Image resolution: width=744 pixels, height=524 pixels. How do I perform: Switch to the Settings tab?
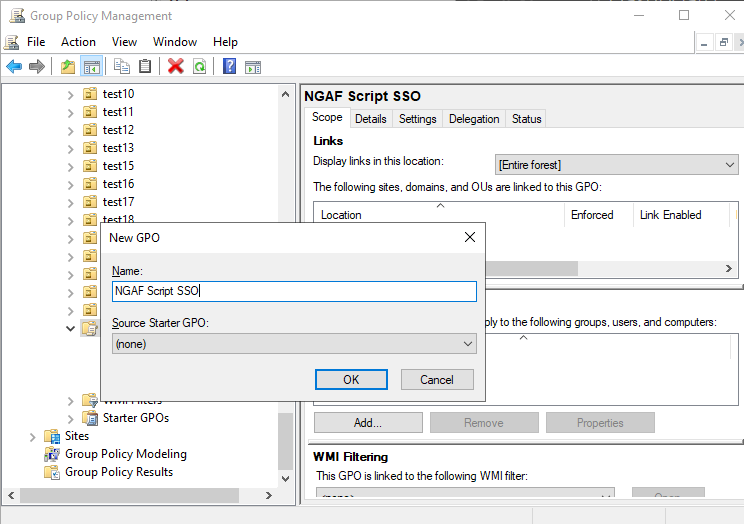(x=417, y=119)
